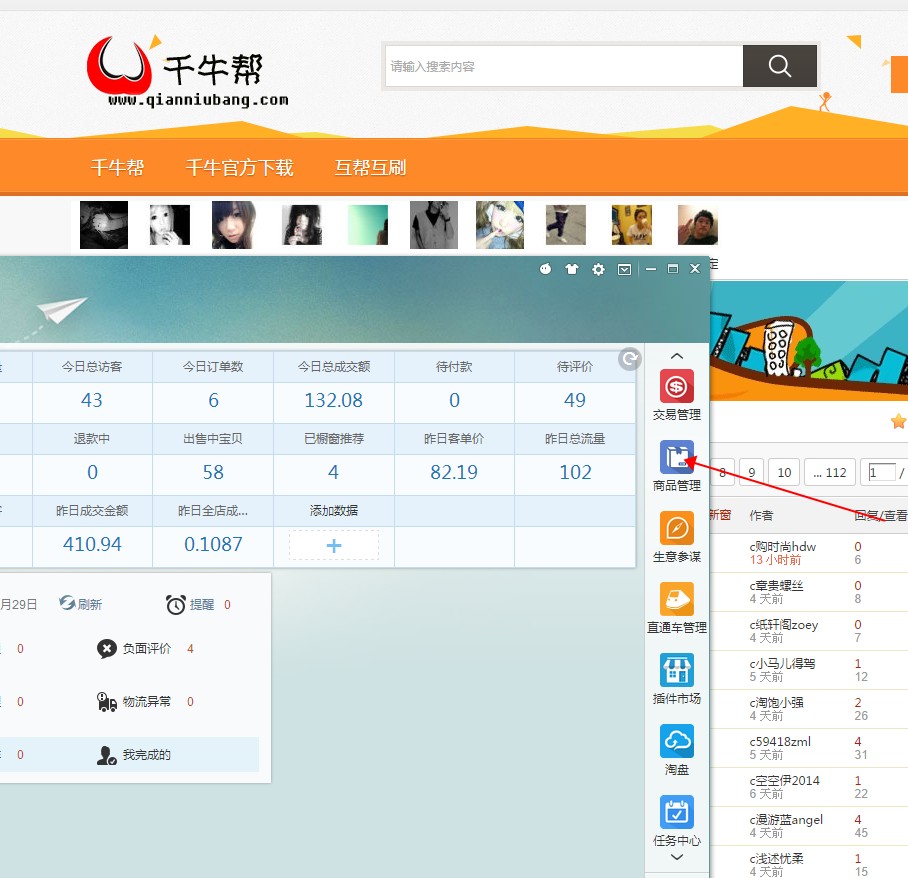Focus the 请输入搜索内容 search field
The image size is (908, 878).
[563, 66]
